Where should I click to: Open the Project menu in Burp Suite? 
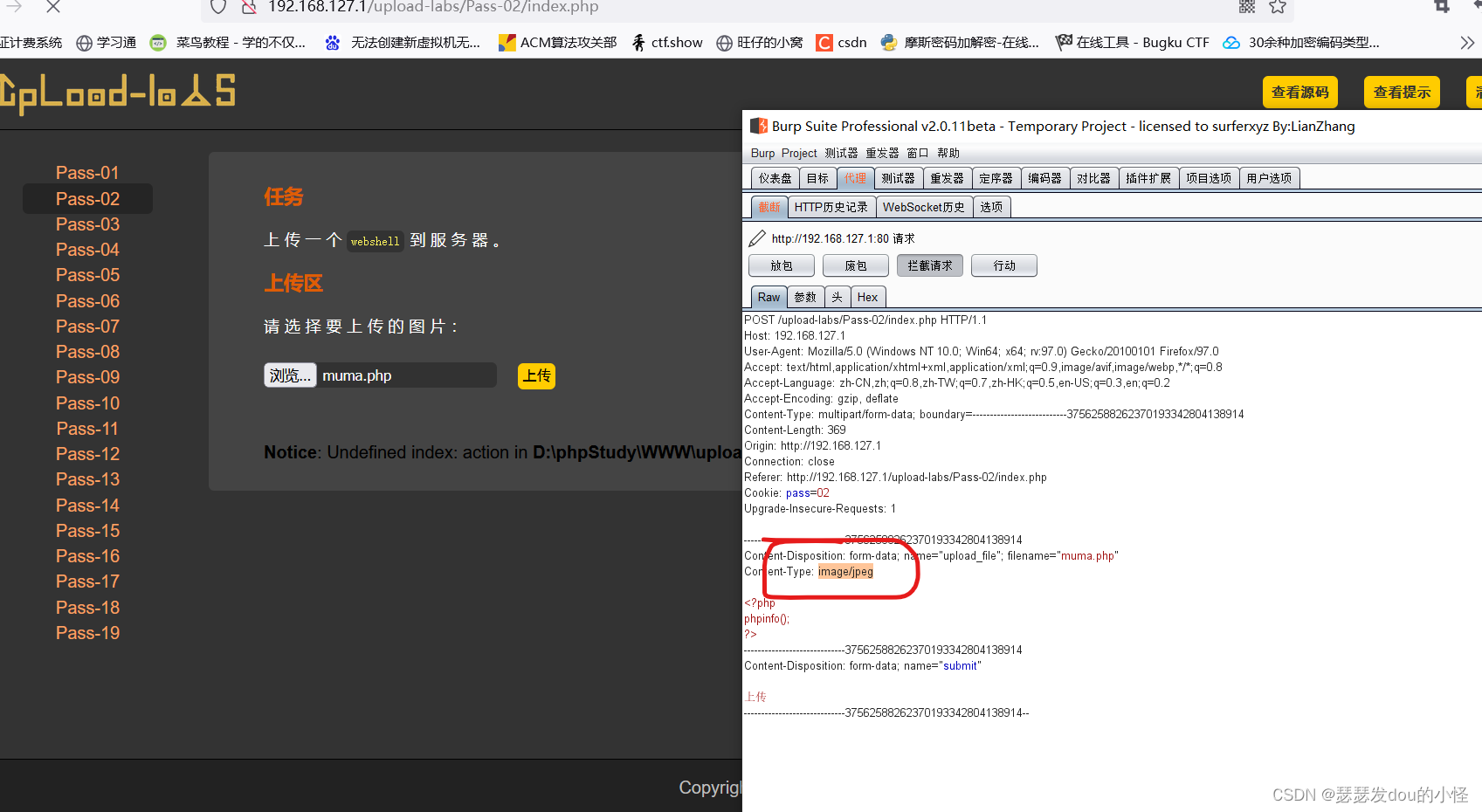pos(799,153)
